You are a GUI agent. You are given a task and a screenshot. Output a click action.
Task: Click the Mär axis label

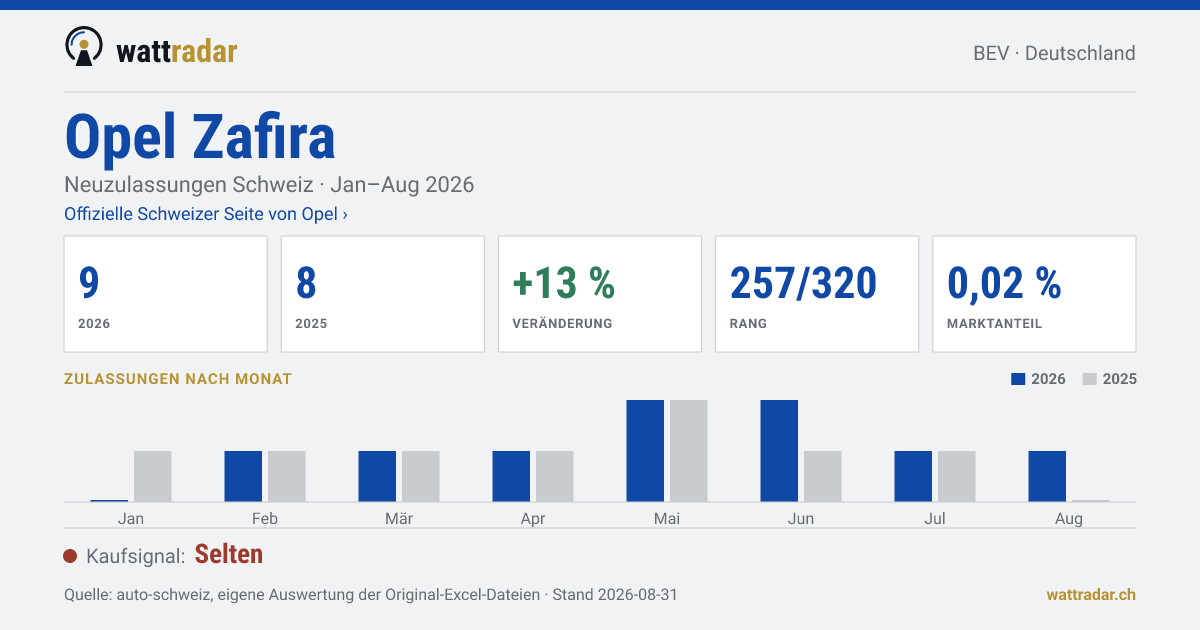coord(399,519)
